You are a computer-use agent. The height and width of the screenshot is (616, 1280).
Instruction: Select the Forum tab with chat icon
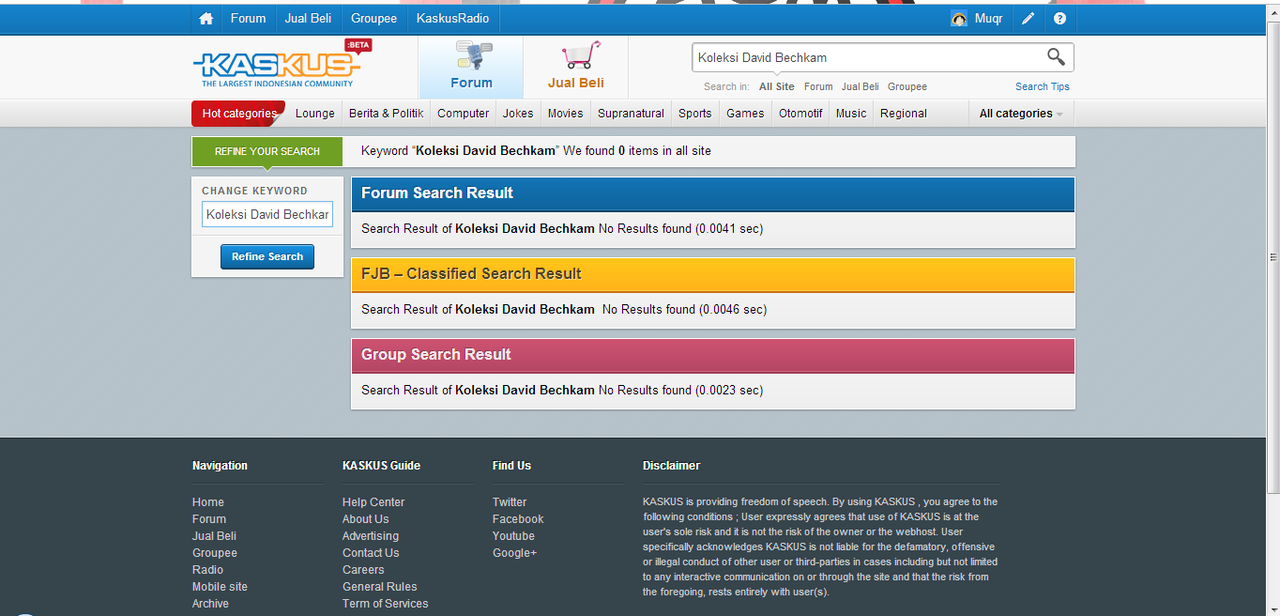(x=471, y=68)
